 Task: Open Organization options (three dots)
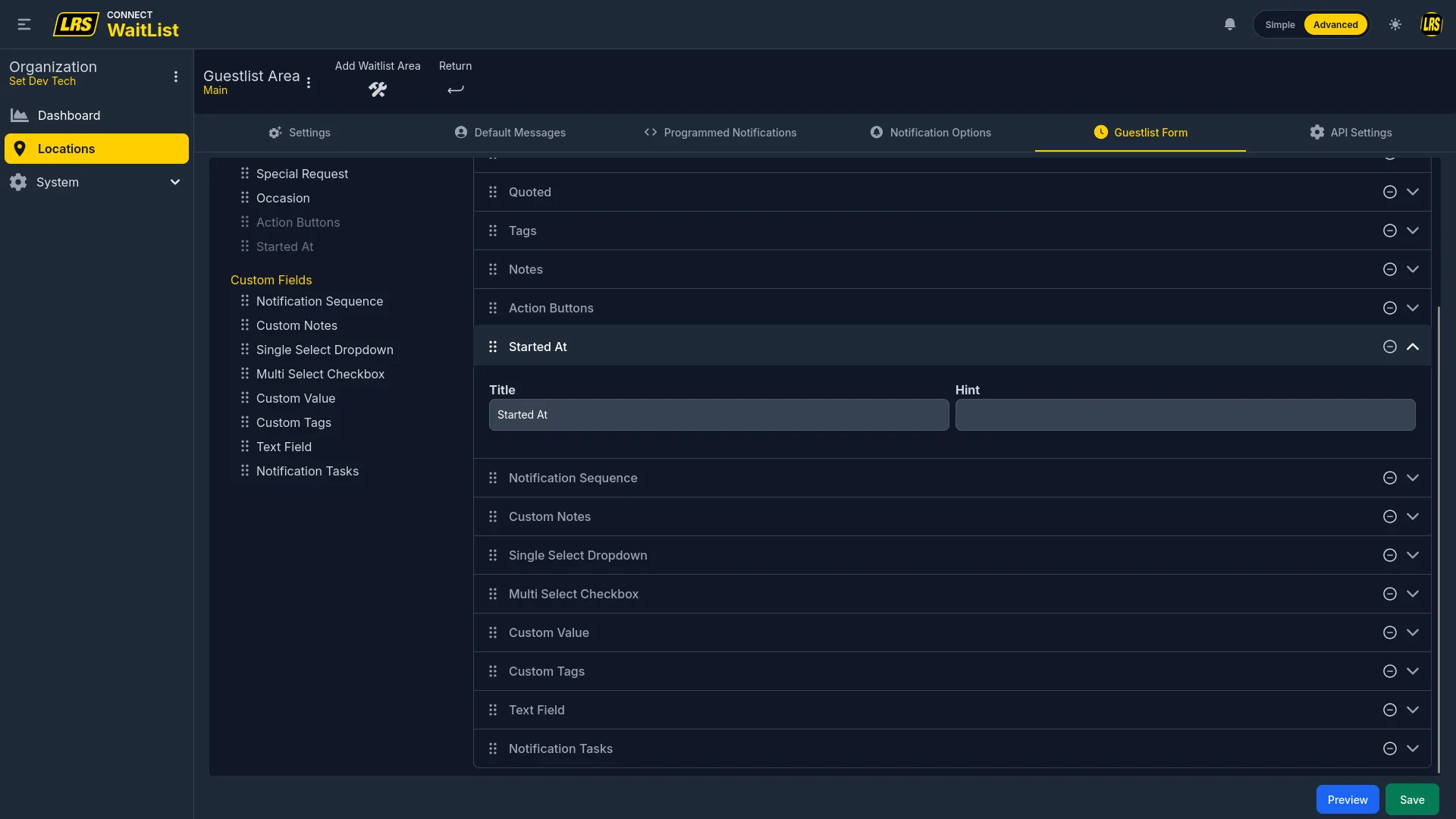[x=176, y=77]
